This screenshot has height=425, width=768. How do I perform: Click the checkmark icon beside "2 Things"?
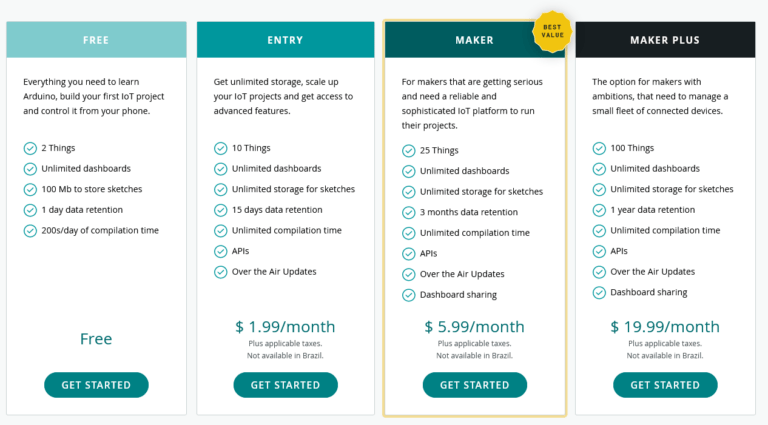30,148
